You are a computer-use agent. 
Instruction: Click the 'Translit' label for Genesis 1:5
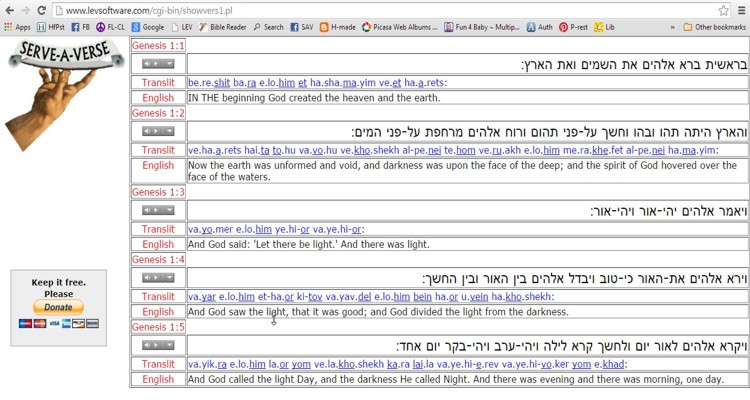click(x=158, y=364)
